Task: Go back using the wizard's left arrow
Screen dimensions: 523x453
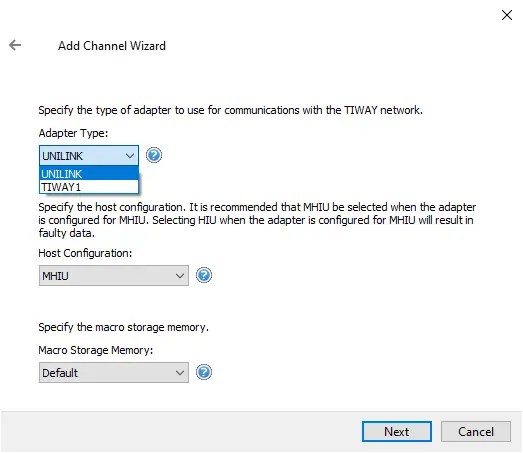Action: click(x=15, y=45)
